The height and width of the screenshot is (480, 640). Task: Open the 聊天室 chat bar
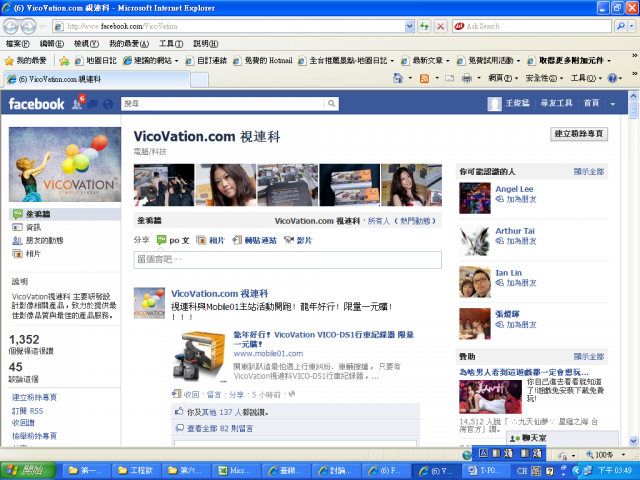[562, 438]
